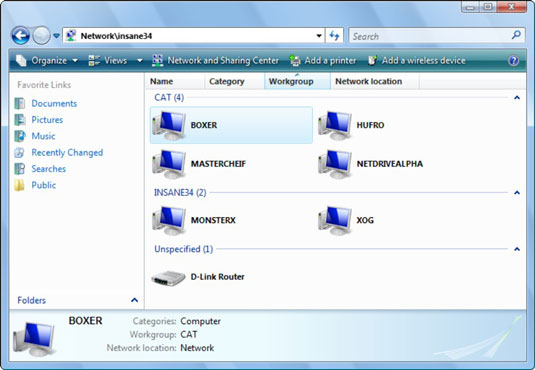Image resolution: width=535 pixels, height=370 pixels.
Task: Select the NETDRIVEALPHA computer icon
Action: tap(335, 164)
